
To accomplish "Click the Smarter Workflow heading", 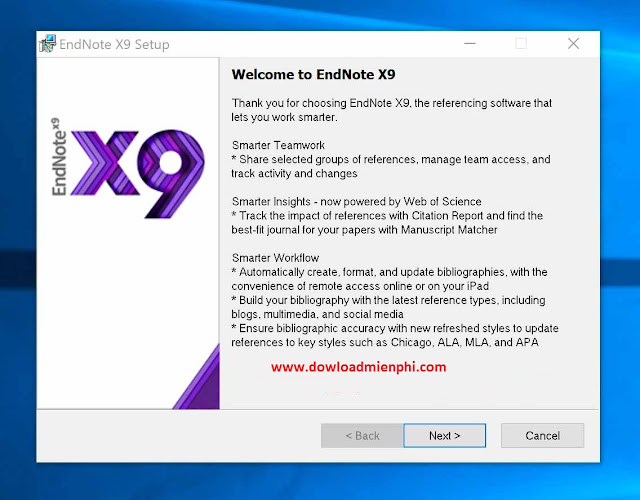I will click(275, 257).
